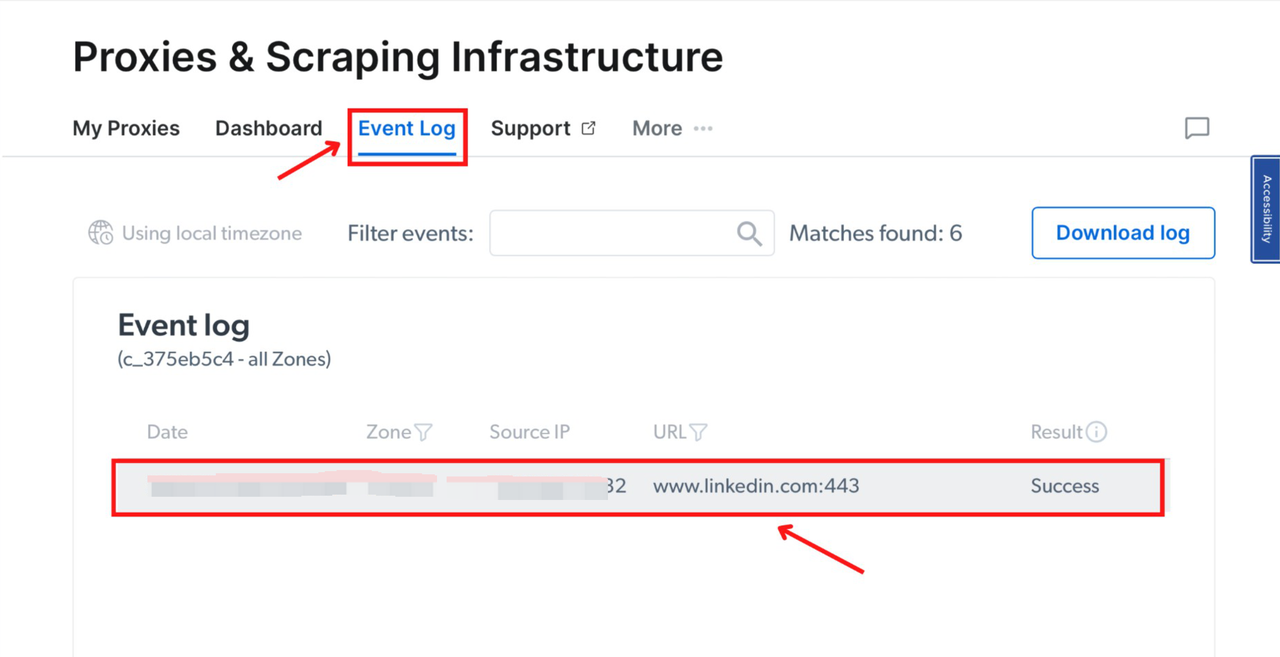This screenshot has width=1280, height=657.
Task: Click the search magnifier icon in filter box
Action: point(749,233)
